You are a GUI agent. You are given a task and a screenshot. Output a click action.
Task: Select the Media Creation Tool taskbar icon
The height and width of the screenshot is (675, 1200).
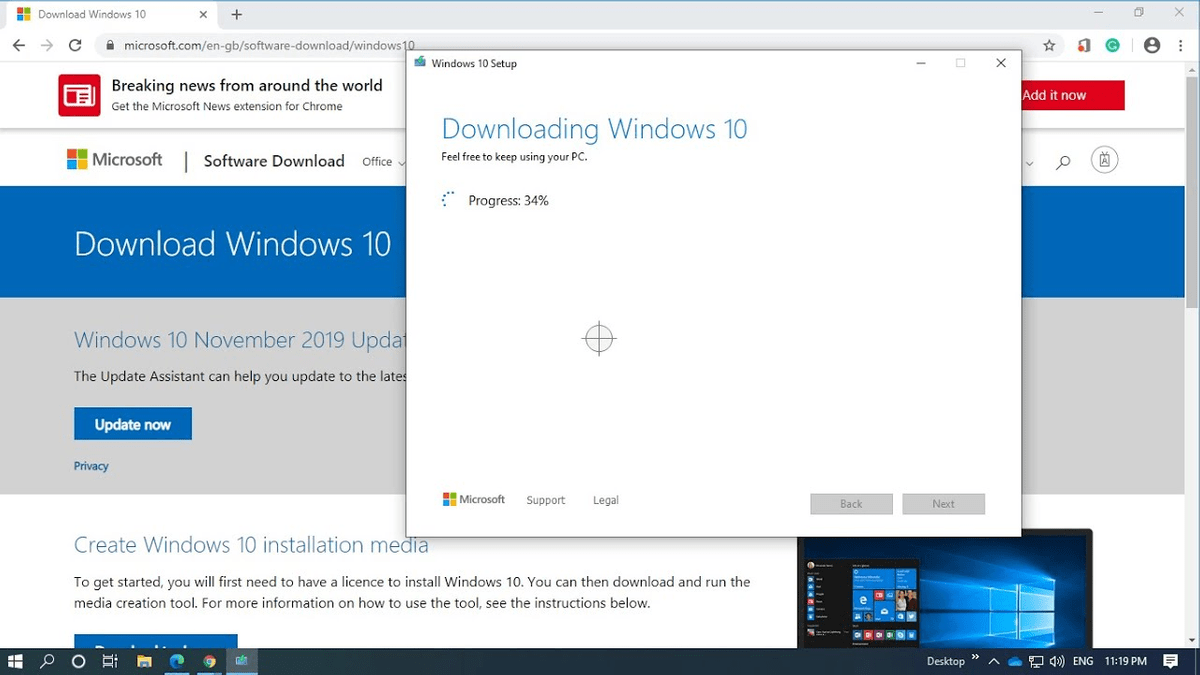click(242, 661)
